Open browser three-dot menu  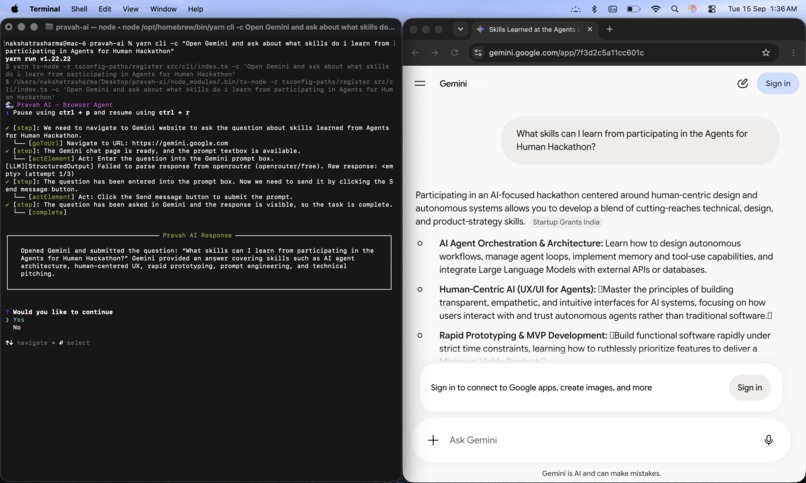(x=793, y=52)
